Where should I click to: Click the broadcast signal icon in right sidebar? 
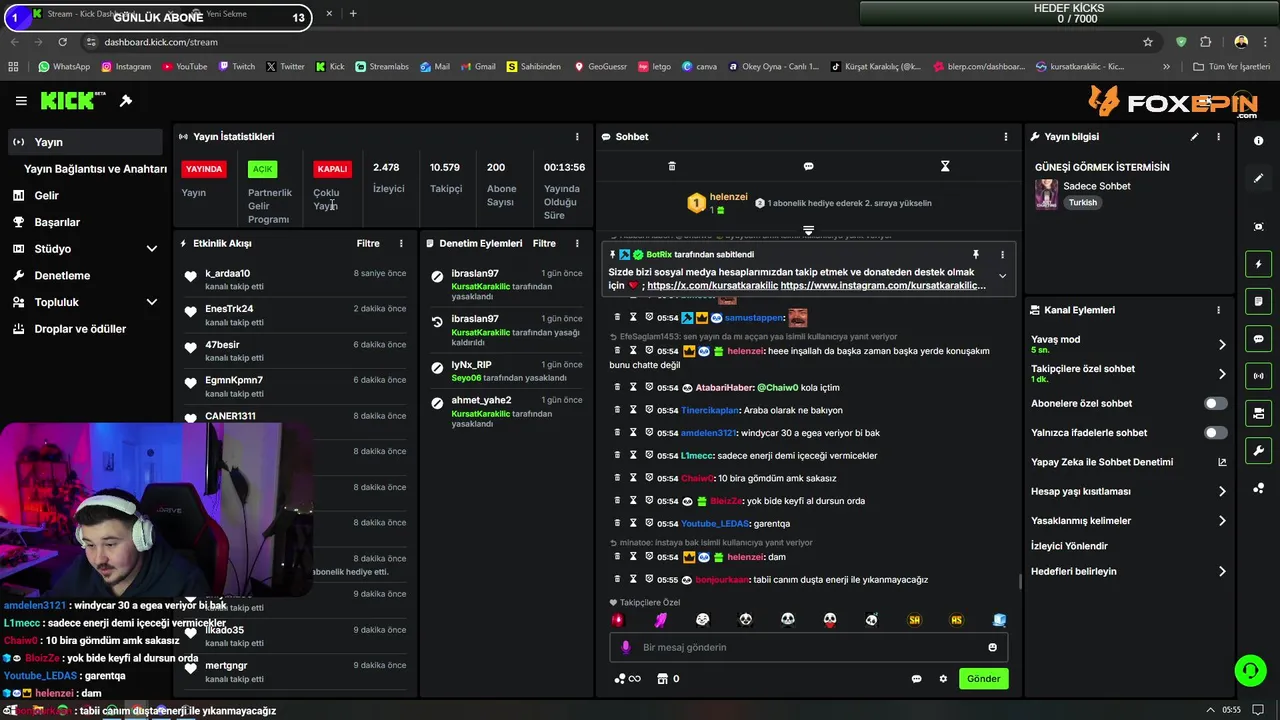coord(1259,376)
